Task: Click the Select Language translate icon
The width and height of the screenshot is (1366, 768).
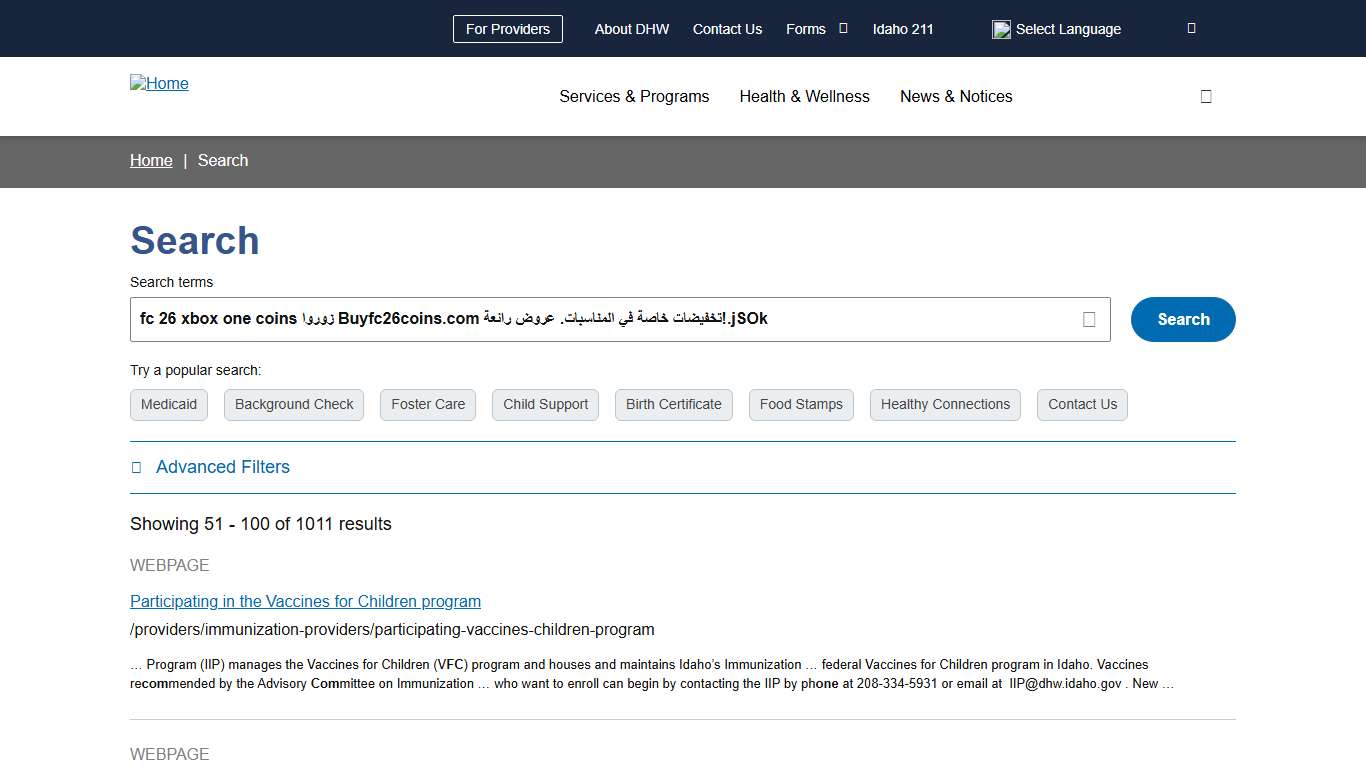Action: (1001, 29)
